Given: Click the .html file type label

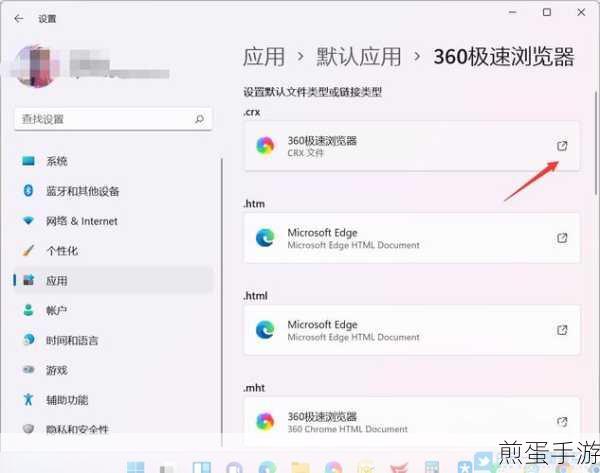Looking at the screenshot, I should pyautogui.click(x=256, y=295).
